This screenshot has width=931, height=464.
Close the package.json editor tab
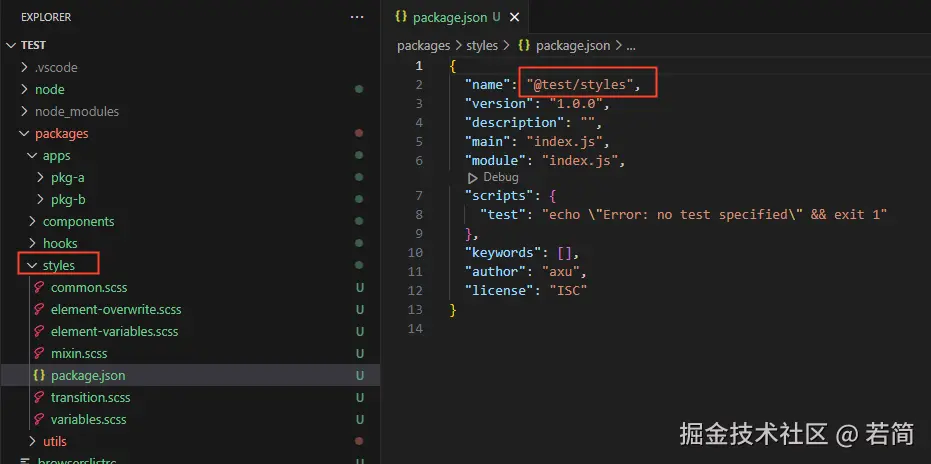click(x=514, y=18)
